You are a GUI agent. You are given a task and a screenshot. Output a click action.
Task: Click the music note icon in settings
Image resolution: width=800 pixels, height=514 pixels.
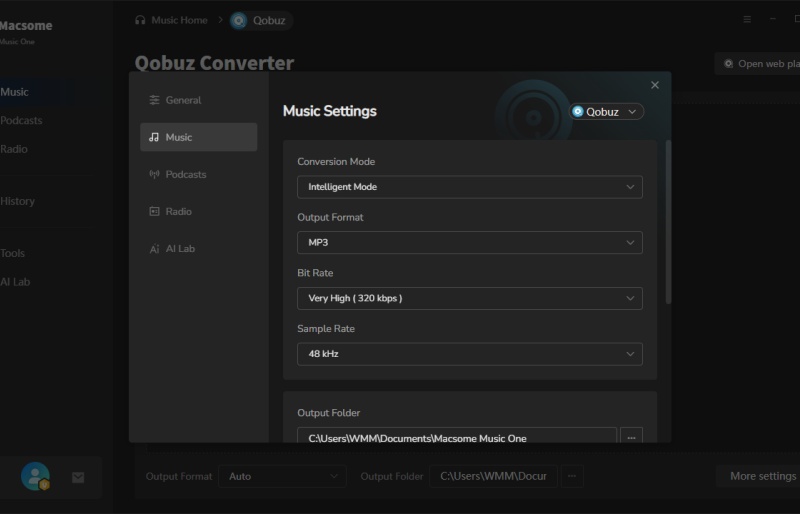coord(154,137)
